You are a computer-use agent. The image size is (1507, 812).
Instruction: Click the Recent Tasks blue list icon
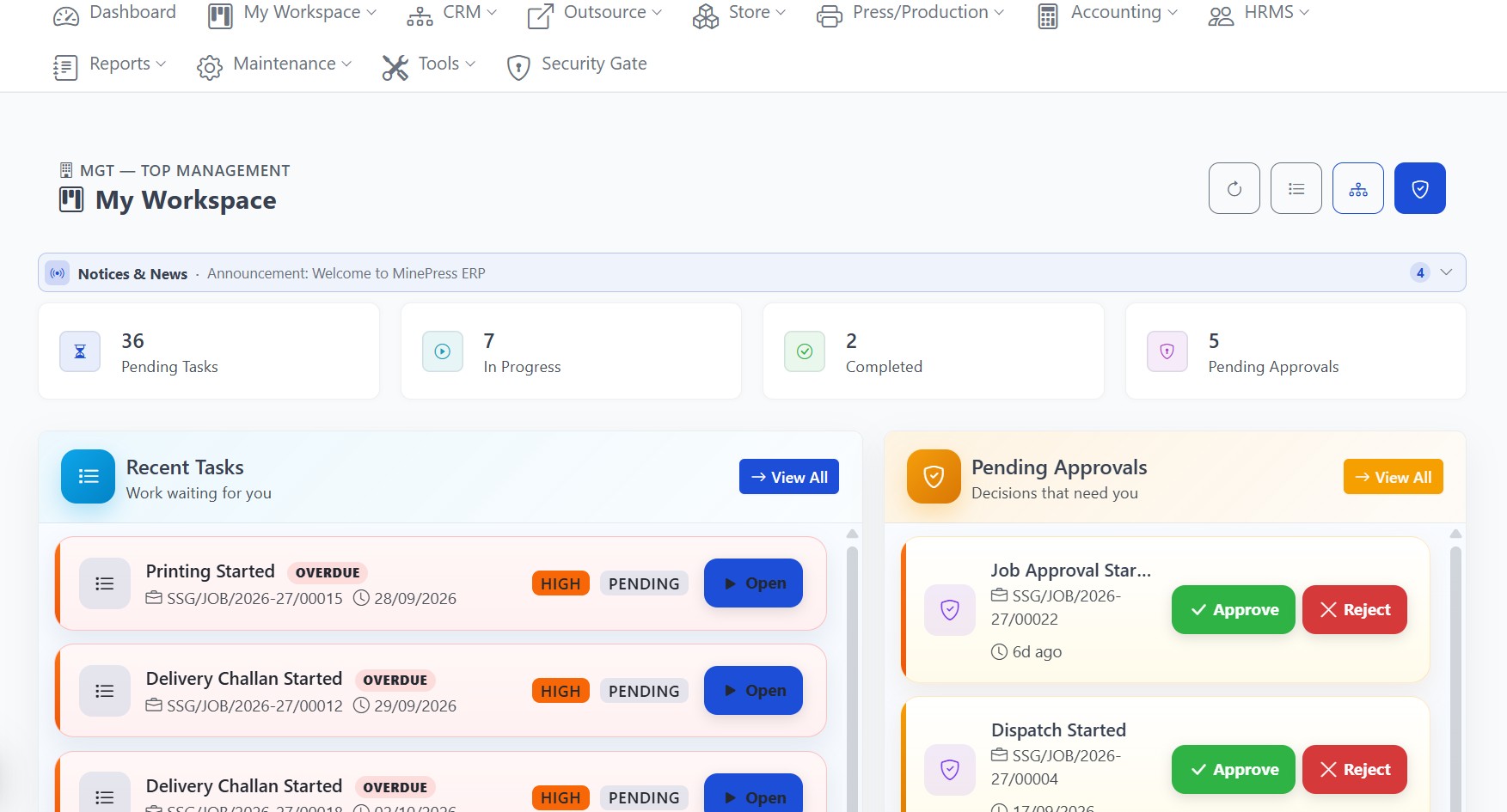(x=88, y=476)
